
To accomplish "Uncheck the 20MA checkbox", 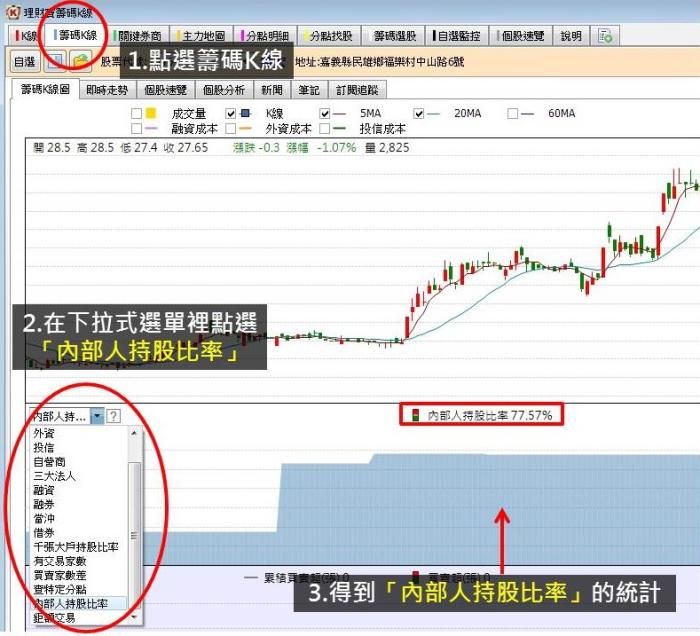I will click(x=418, y=113).
